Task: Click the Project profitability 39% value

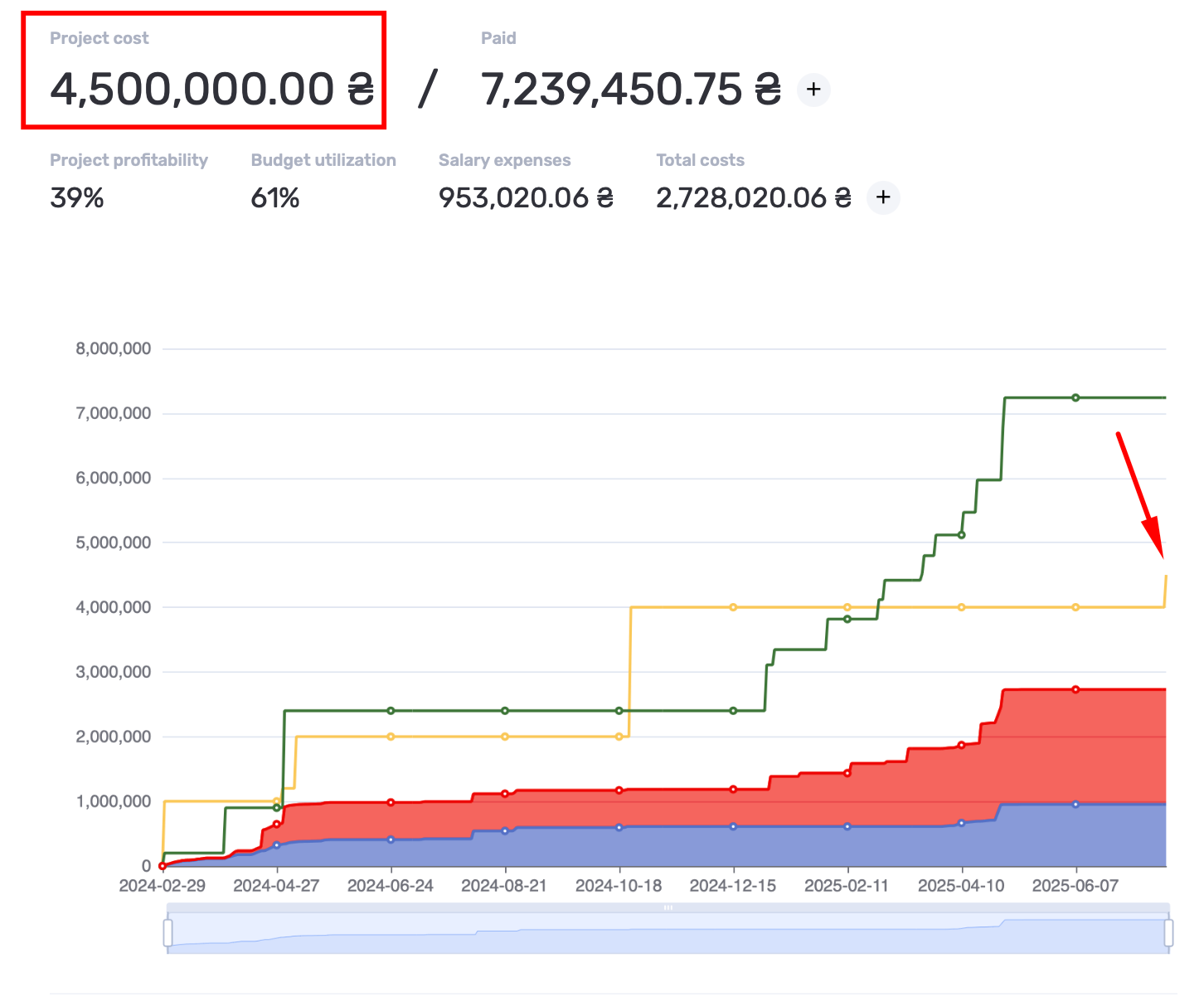Action: 77,198
